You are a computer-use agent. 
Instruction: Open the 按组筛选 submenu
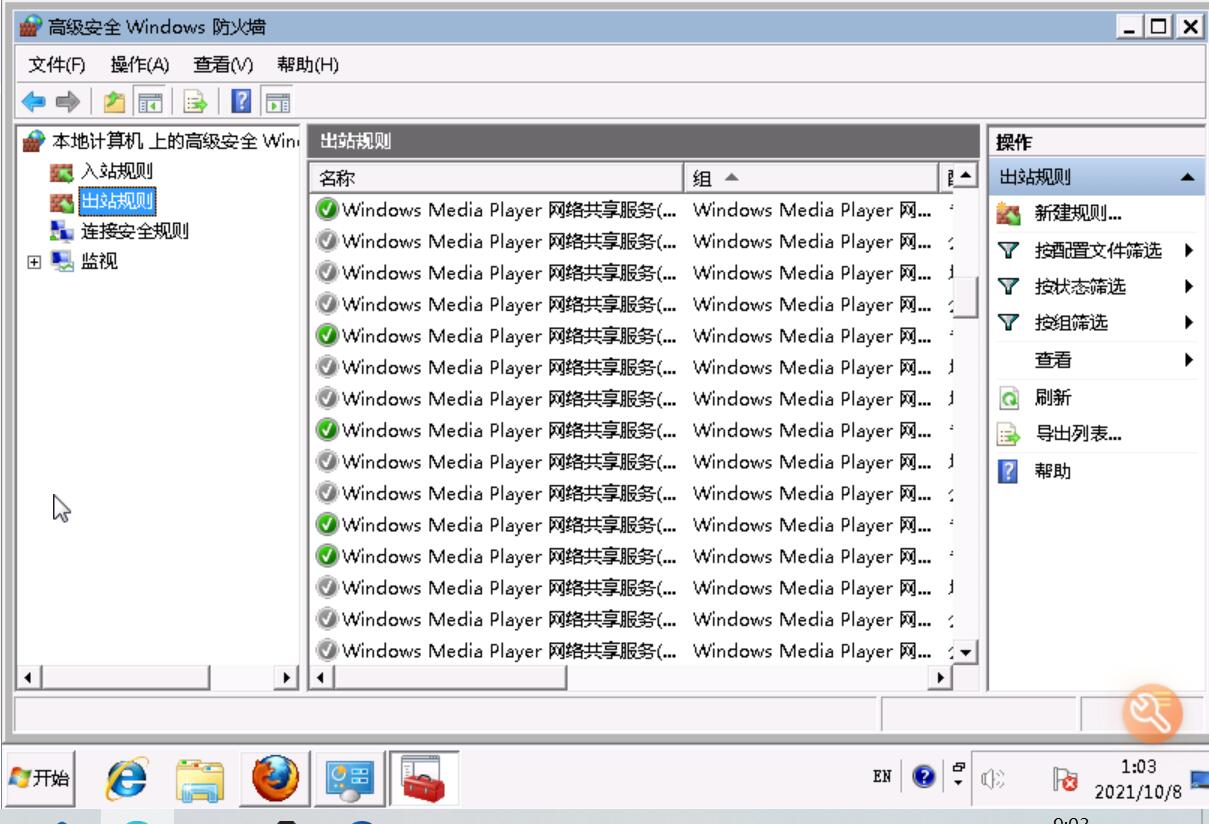(x=1070, y=322)
